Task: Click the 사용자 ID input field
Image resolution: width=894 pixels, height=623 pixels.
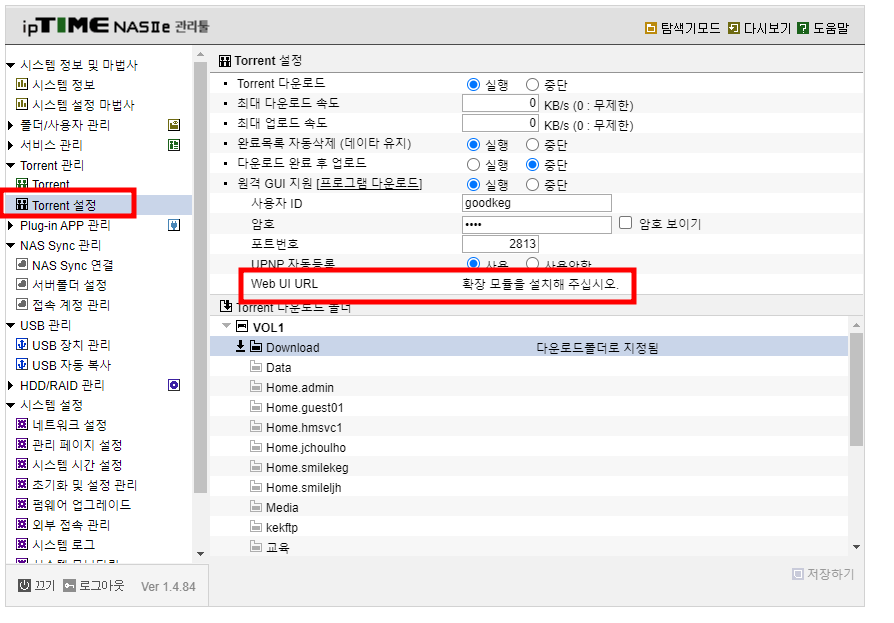Action: click(537, 203)
